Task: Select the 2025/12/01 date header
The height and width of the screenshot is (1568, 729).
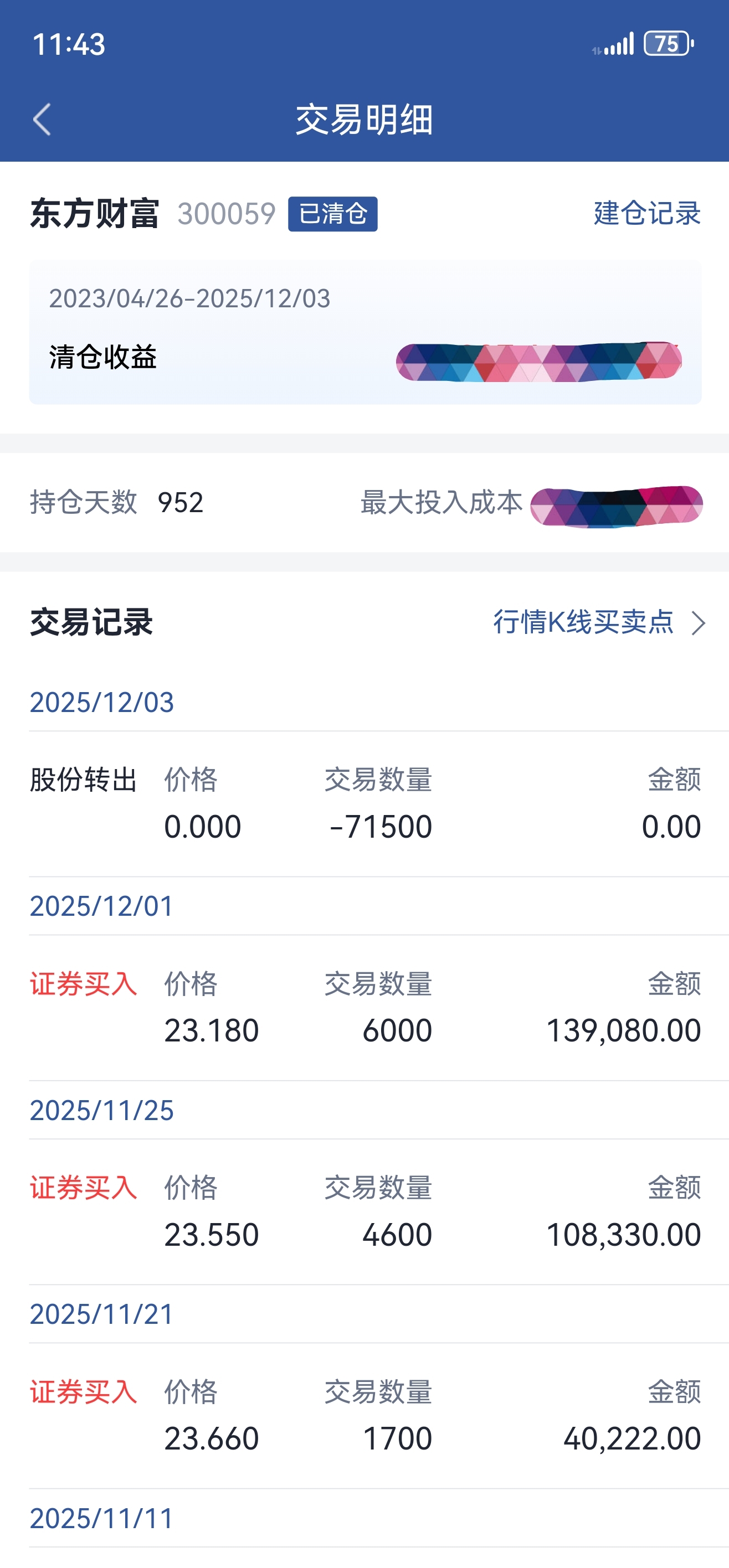Action: 102,906
